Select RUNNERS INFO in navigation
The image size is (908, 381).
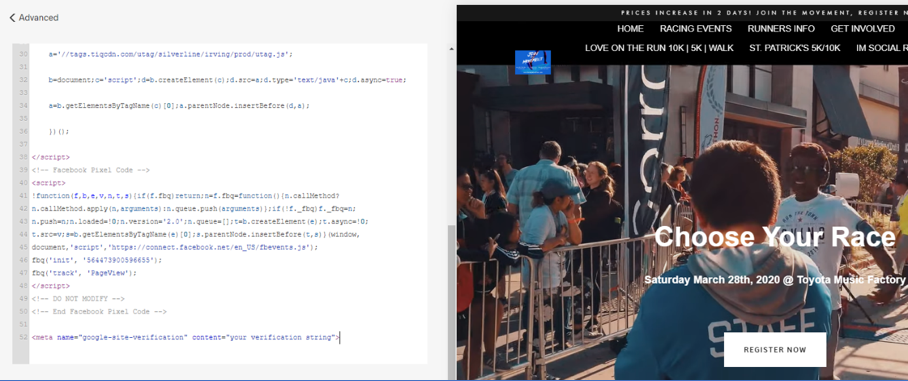click(x=781, y=28)
